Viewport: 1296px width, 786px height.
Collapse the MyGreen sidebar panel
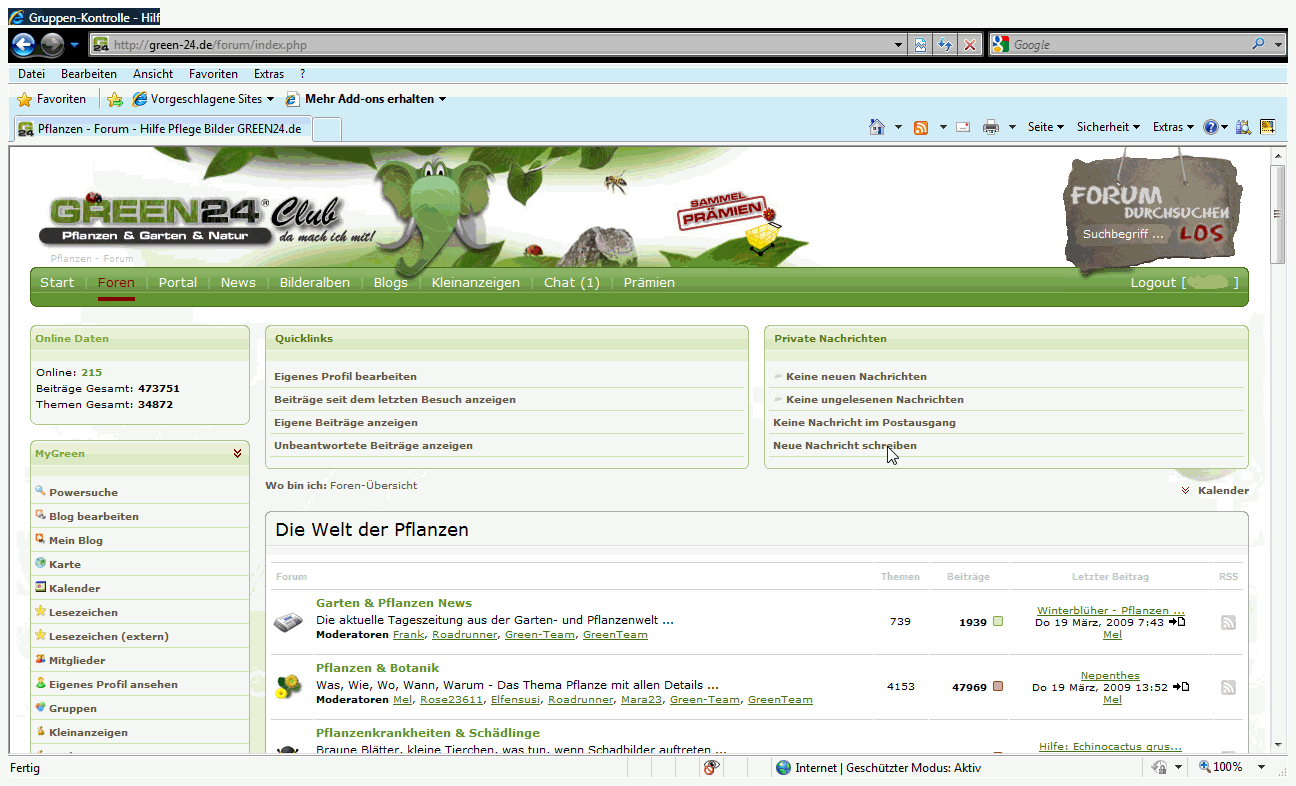(x=237, y=453)
